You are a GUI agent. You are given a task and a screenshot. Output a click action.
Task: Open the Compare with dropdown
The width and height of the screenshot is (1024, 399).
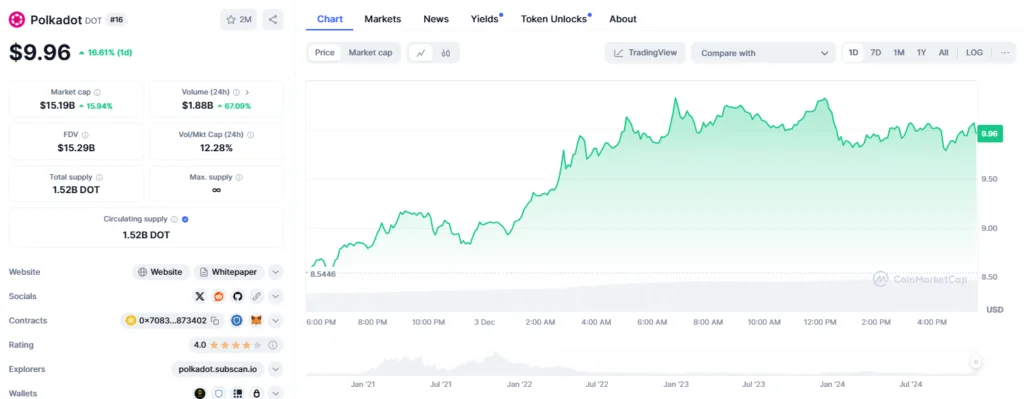[763, 54]
